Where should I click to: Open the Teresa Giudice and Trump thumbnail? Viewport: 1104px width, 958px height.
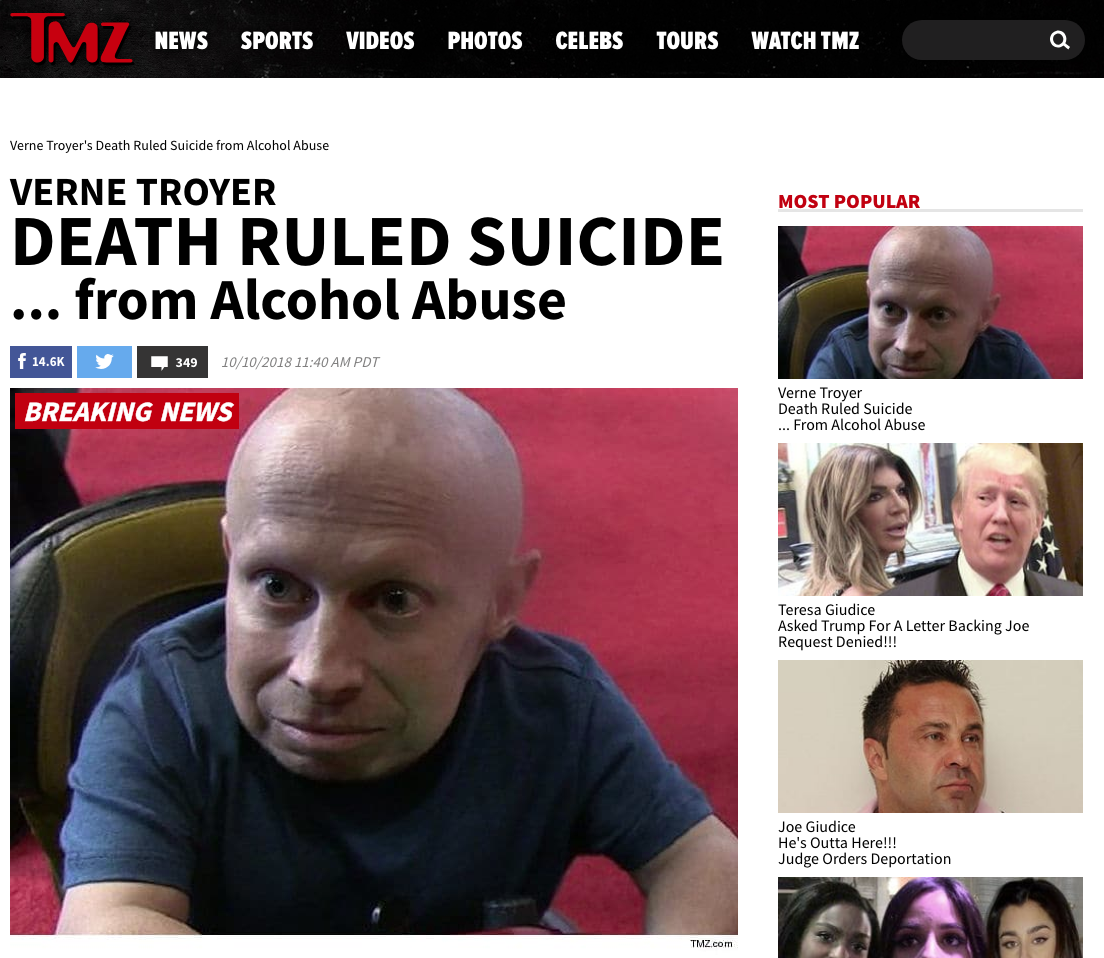pos(930,519)
